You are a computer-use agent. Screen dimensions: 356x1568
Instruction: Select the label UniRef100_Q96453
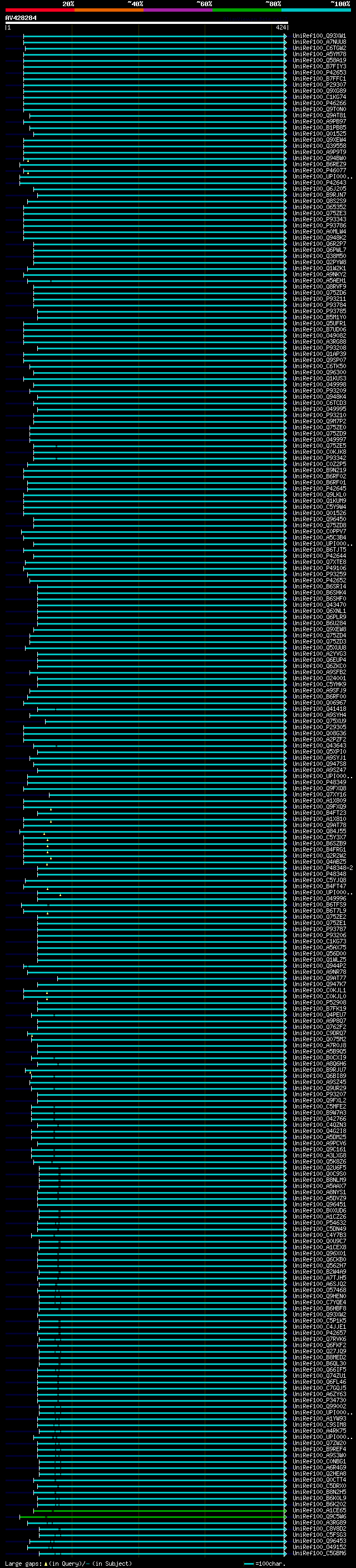point(319,1541)
